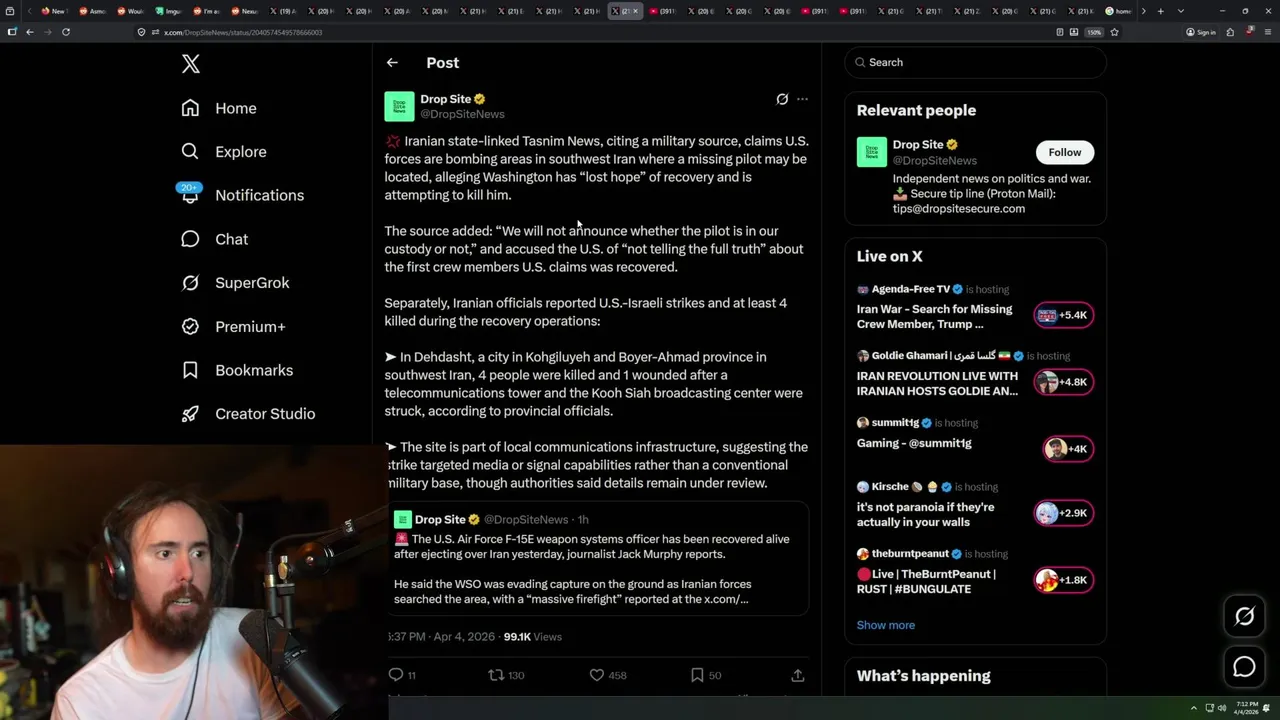Viewport: 1280px width, 720px height.
Task: Open +5.4K listeners badge for Agenda-Free TV
Action: 1064,315
